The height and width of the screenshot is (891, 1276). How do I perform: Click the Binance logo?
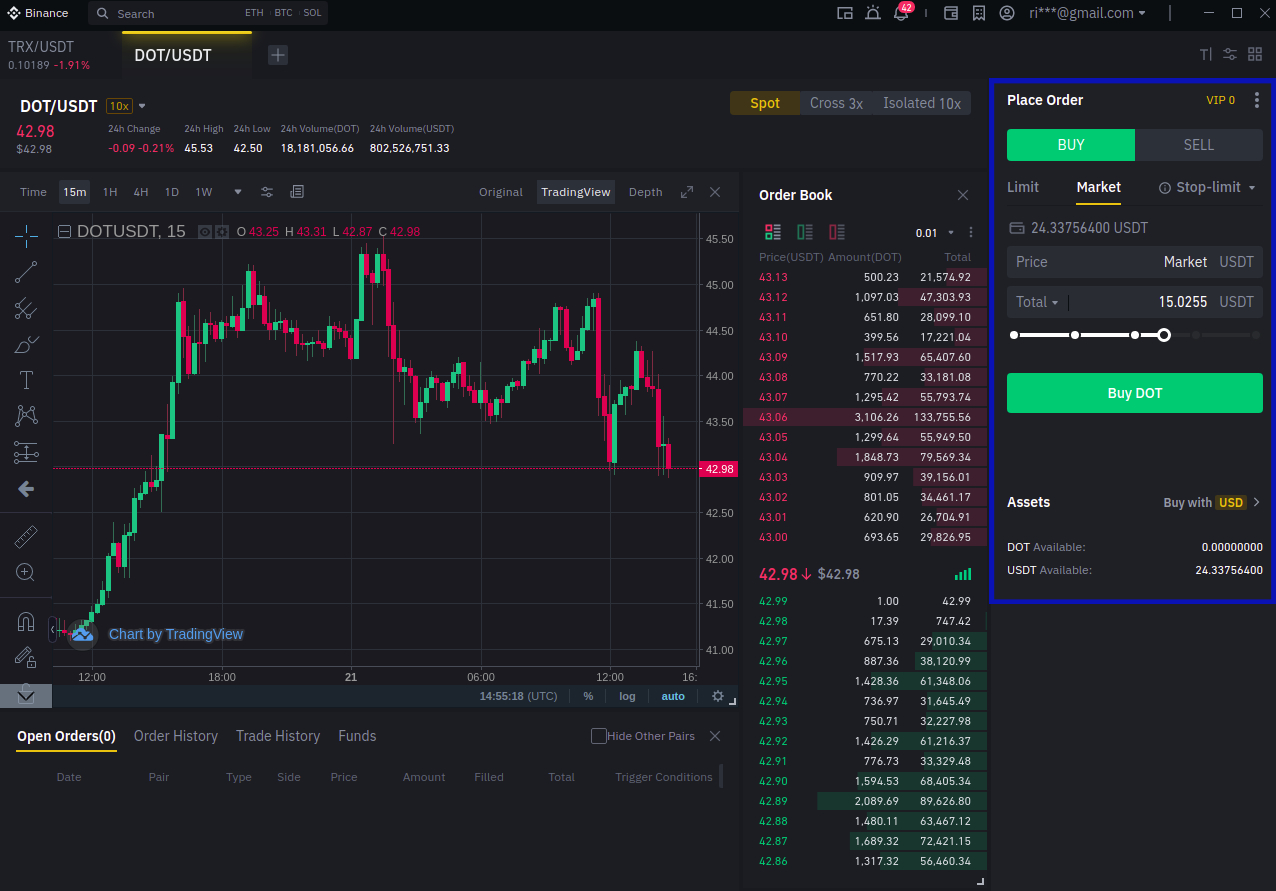point(38,13)
